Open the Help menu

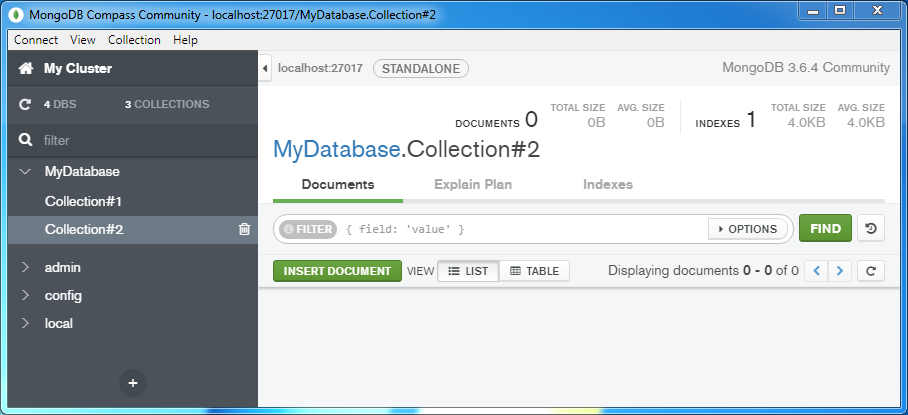pyautogui.click(x=185, y=40)
